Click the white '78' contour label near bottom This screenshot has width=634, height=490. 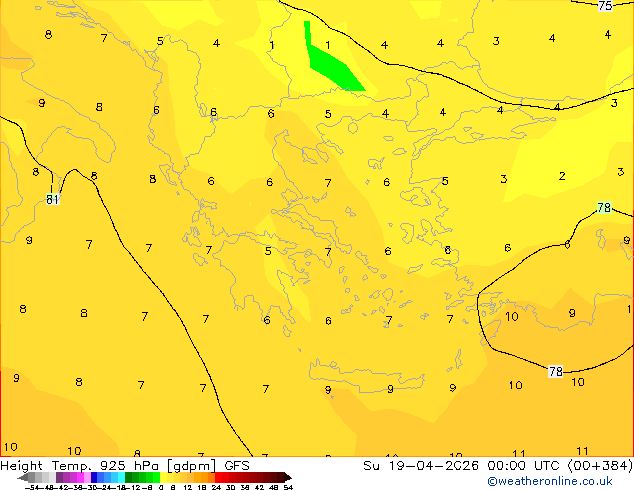(556, 371)
